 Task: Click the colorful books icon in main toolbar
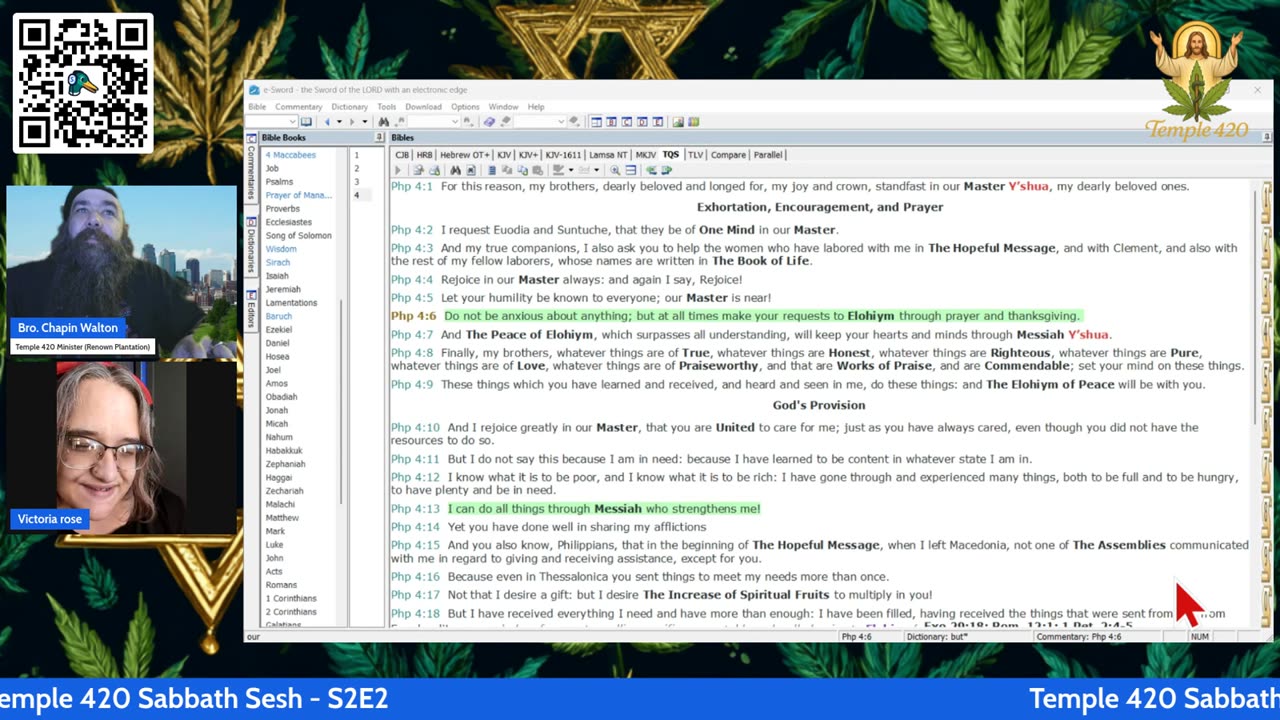(694, 122)
